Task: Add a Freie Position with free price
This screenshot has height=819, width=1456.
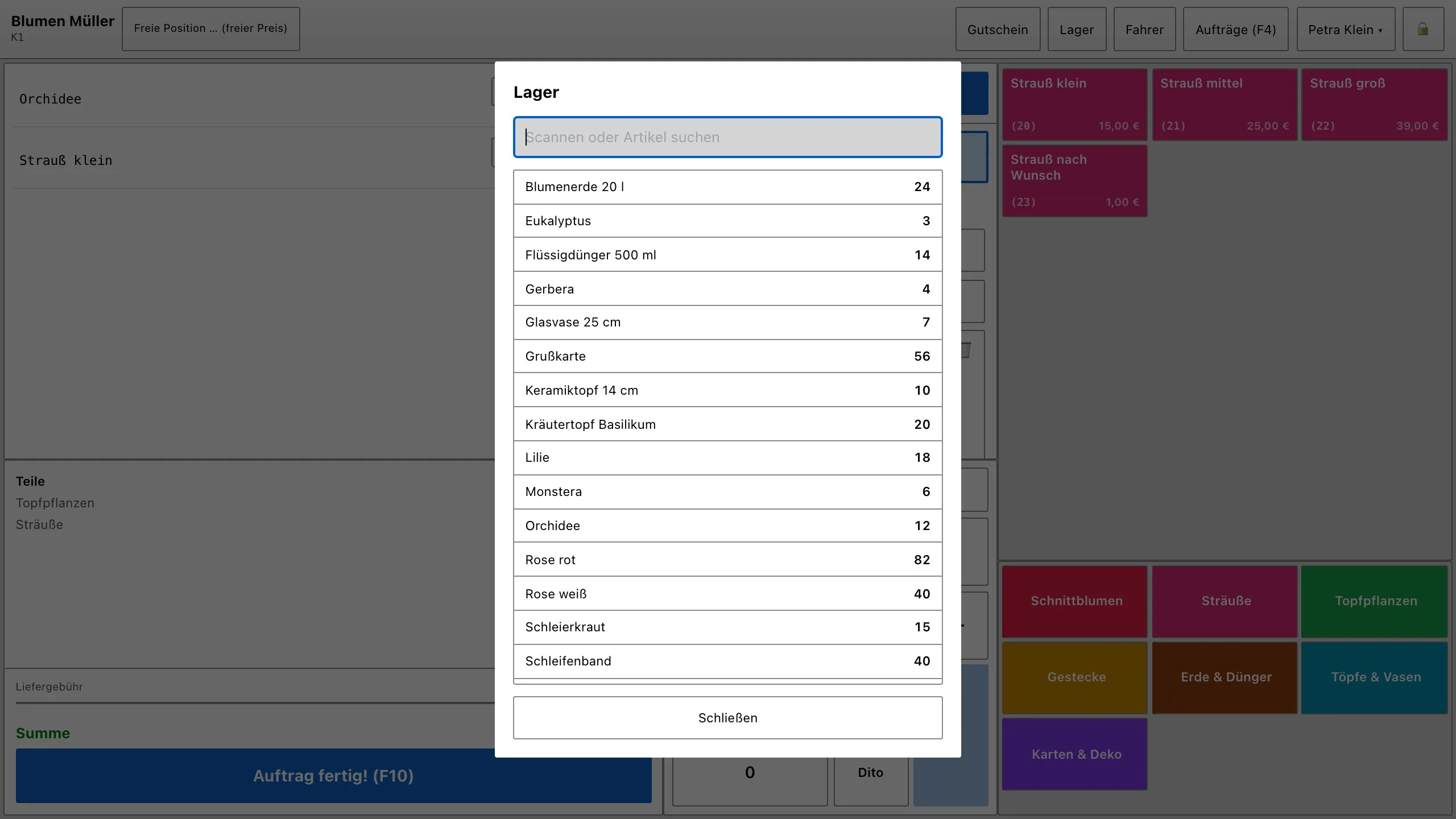Action: click(210, 28)
